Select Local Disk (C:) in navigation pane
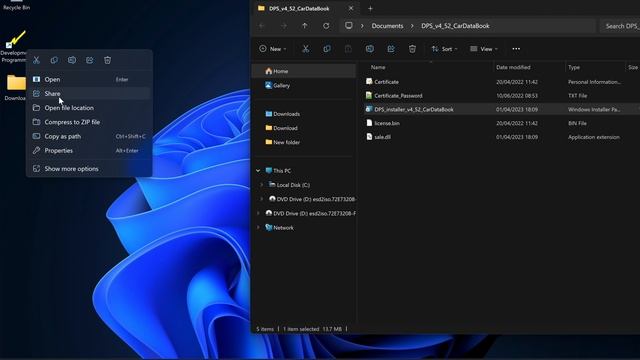Image resolution: width=640 pixels, height=360 pixels. click(x=289, y=185)
